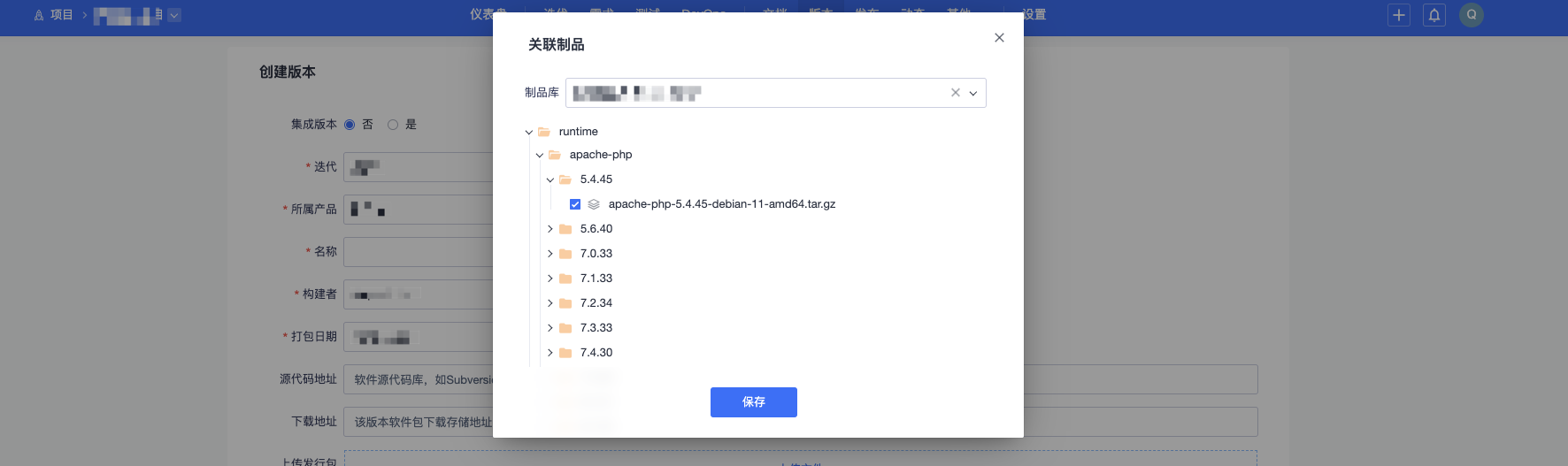Uncheck apache-php-5.4.45-debian-11-amd64.tar.gz checkbox
The height and width of the screenshot is (466, 1568).
pyautogui.click(x=575, y=204)
